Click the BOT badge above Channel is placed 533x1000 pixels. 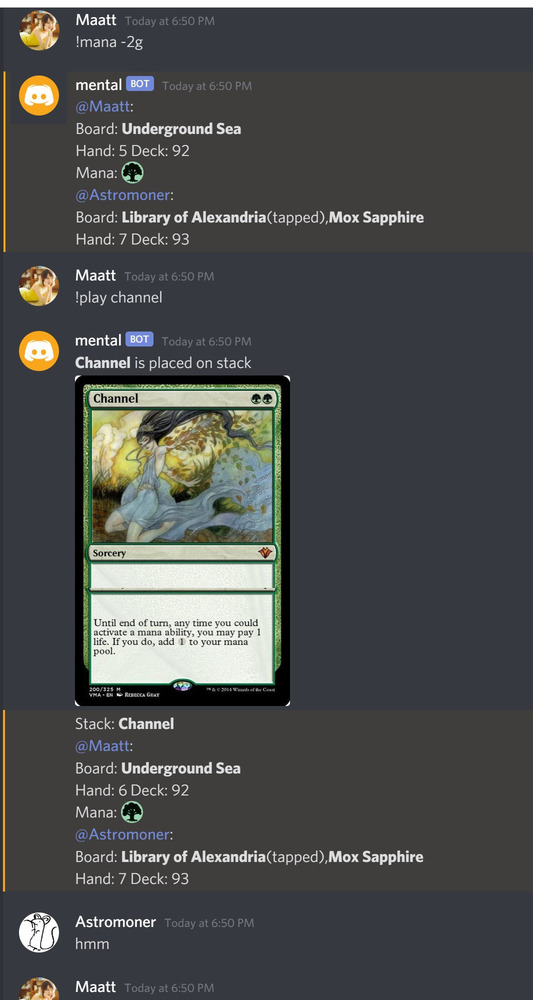(x=140, y=339)
